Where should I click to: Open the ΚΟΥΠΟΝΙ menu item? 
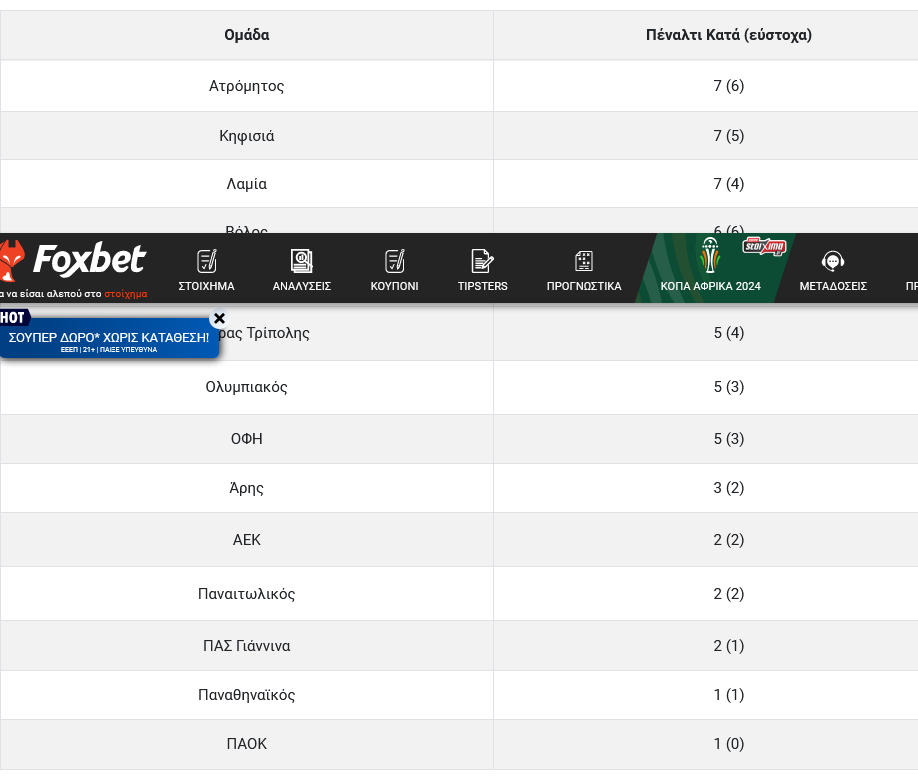[x=395, y=286]
